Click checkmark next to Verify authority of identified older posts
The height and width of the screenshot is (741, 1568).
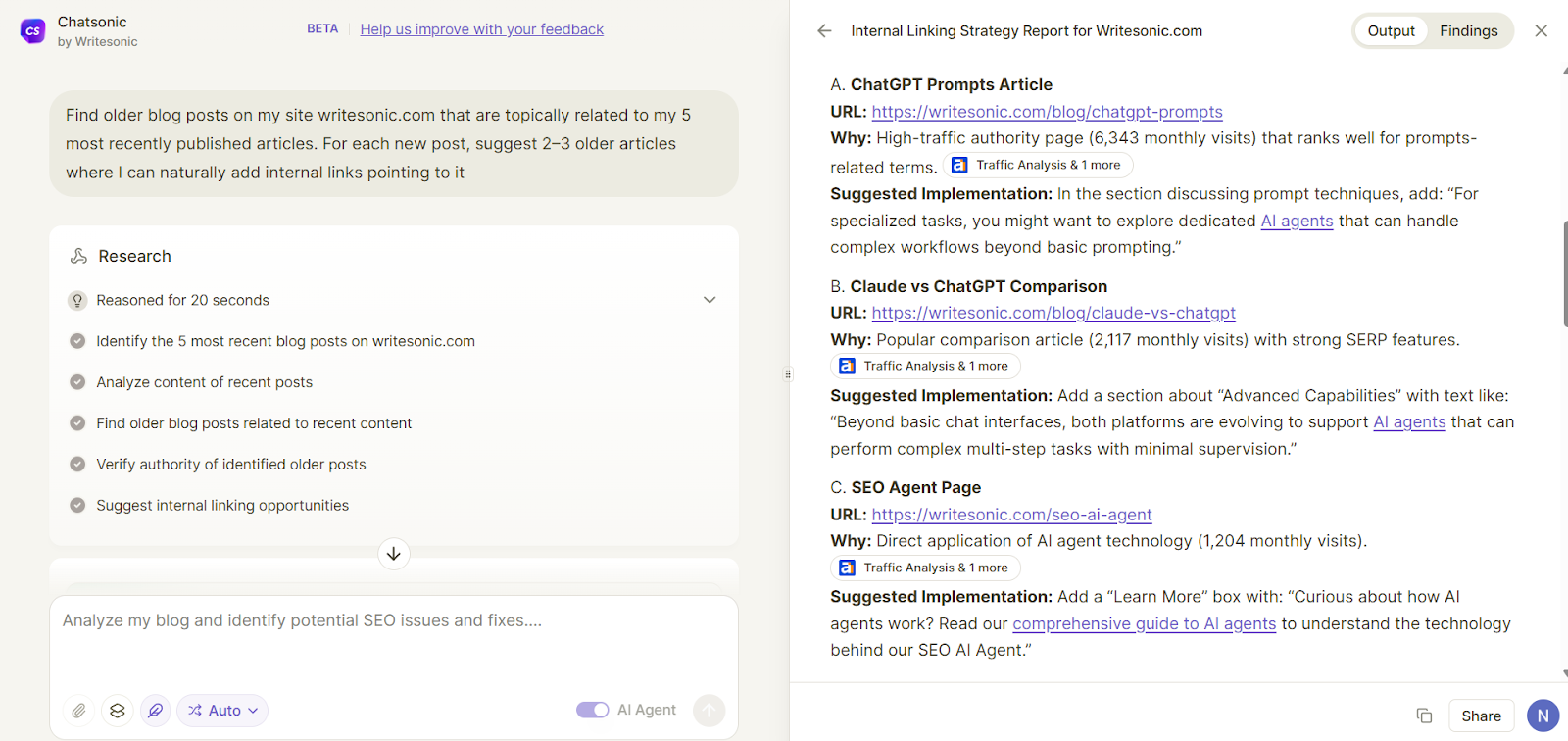[77, 465]
